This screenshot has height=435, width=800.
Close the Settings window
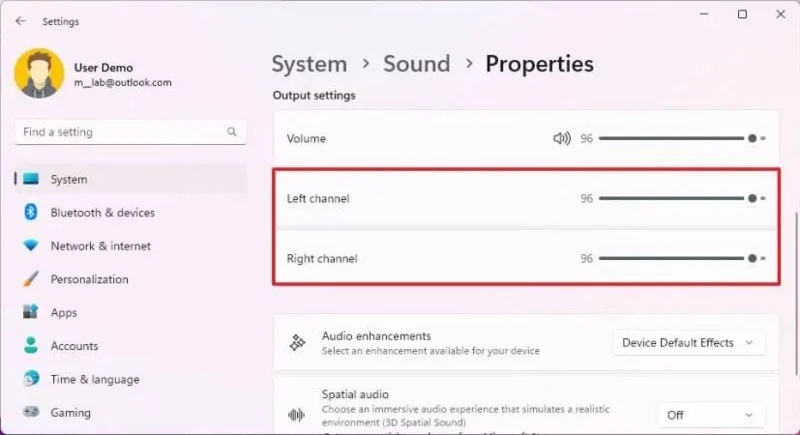[781, 14]
